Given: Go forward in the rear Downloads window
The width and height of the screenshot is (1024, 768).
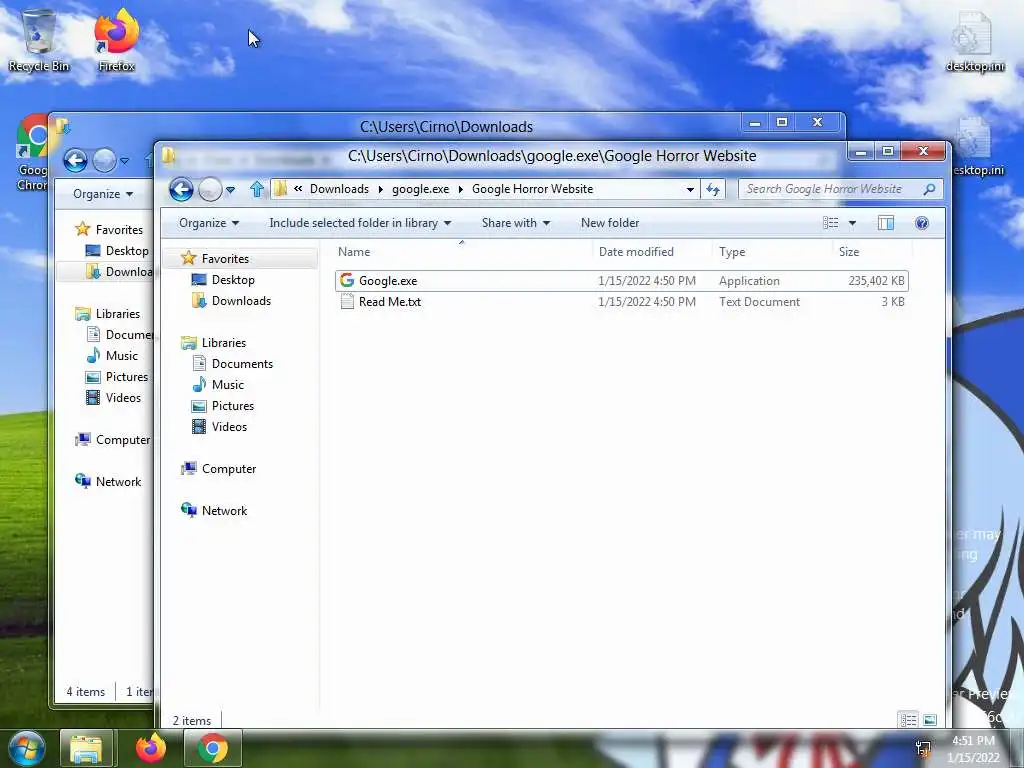Looking at the screenshot, I should pos(104,160).
